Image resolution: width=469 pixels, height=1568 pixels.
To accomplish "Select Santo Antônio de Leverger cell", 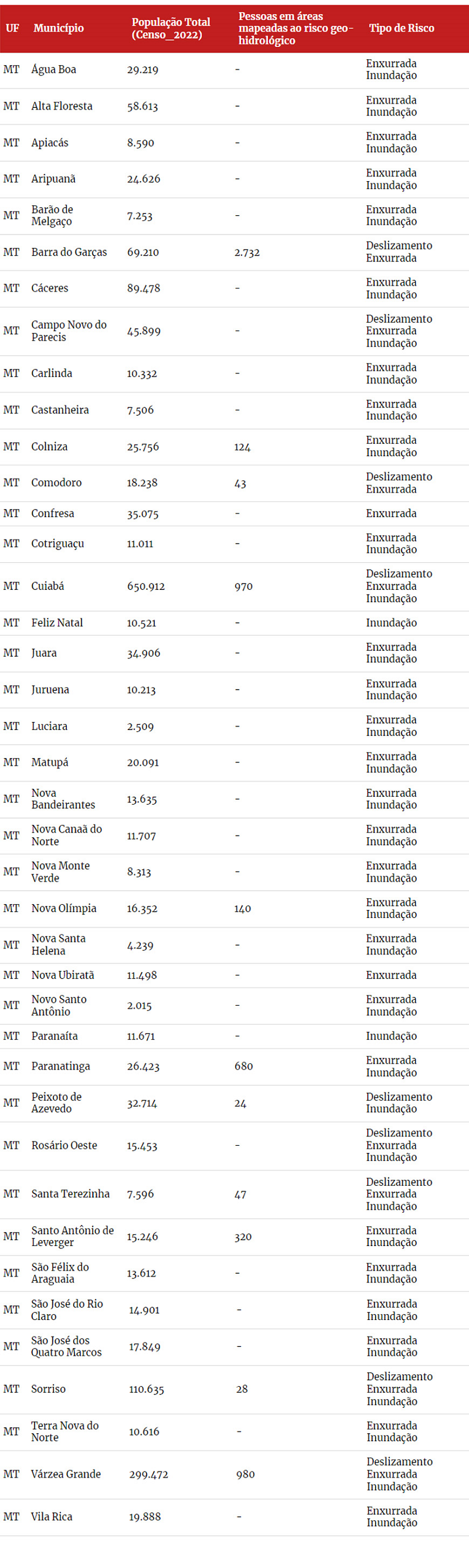I will 72,1236.
